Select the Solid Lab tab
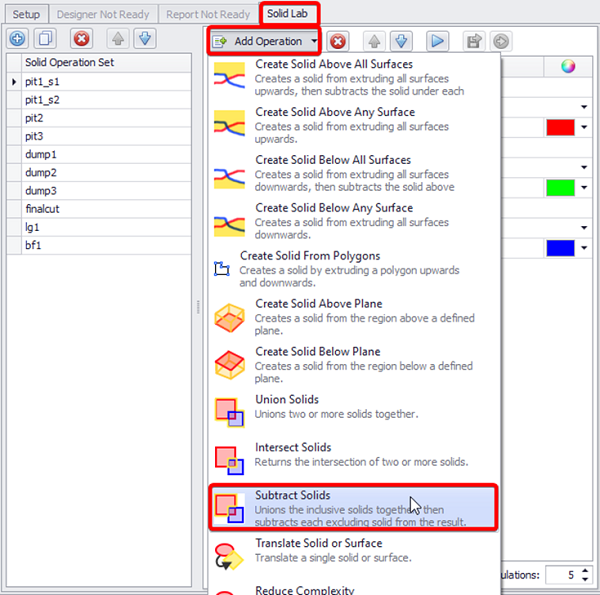 (290, 14)
